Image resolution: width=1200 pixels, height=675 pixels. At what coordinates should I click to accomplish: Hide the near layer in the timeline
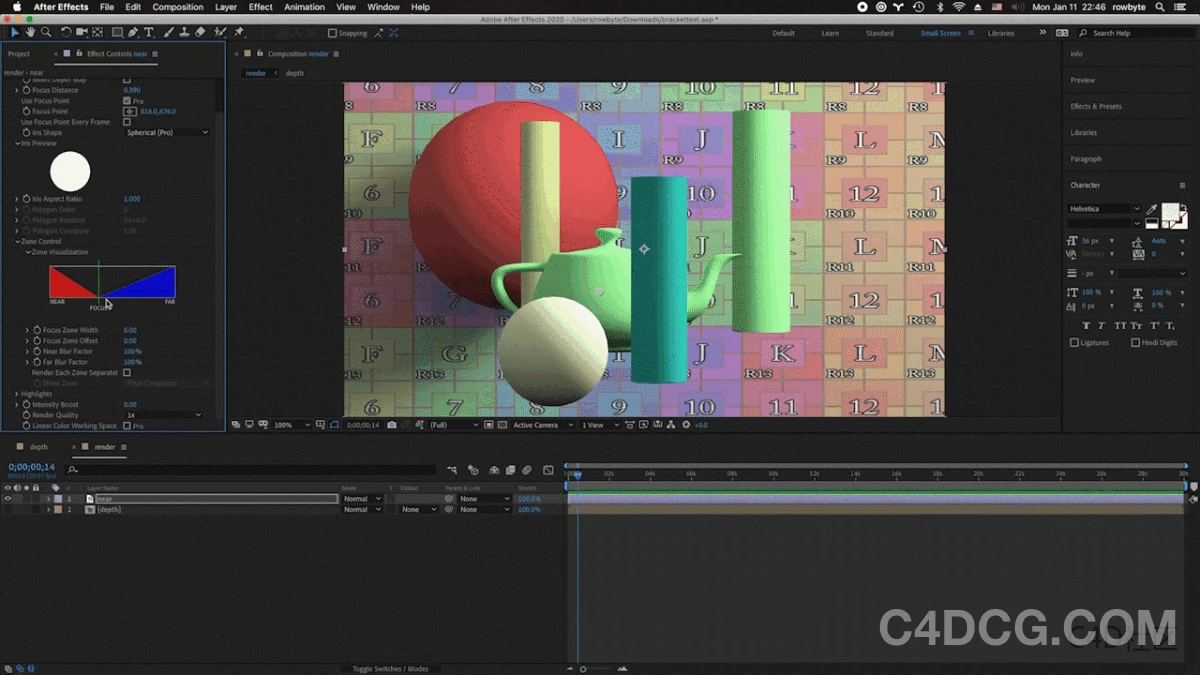8,498
